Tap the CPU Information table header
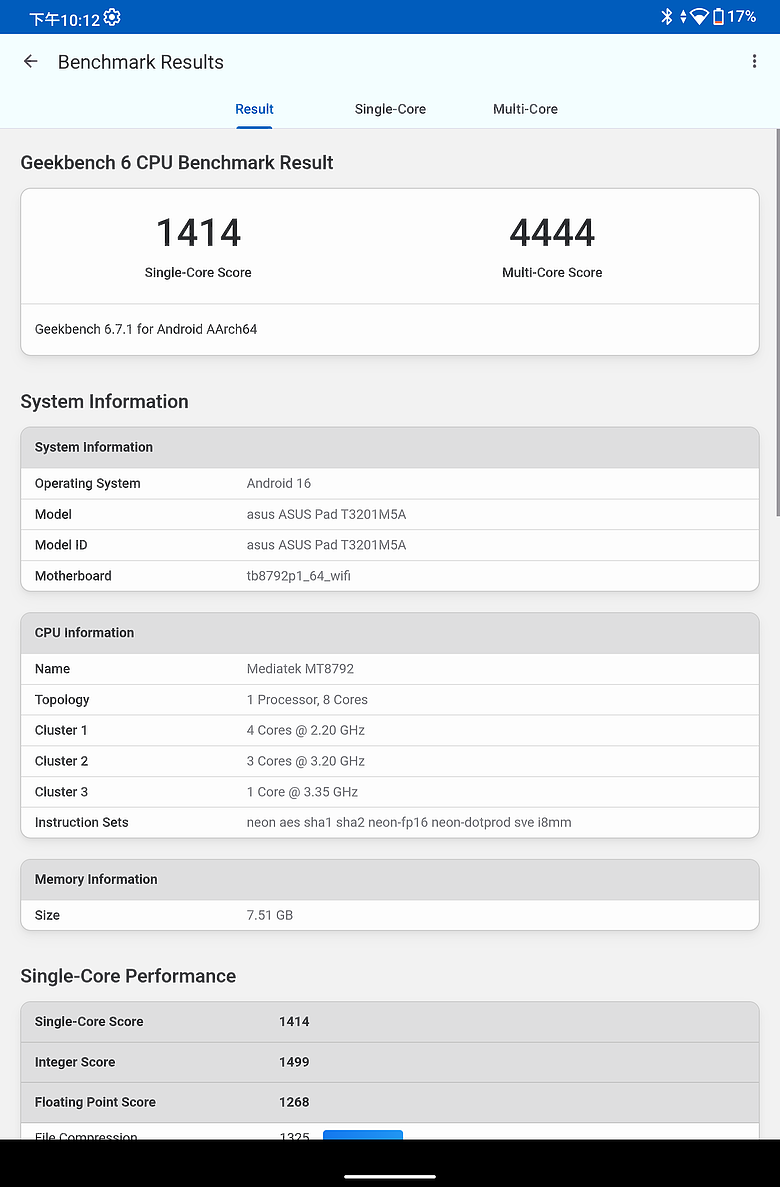This screenshot has height=1187, width=780. coord(390,633)
